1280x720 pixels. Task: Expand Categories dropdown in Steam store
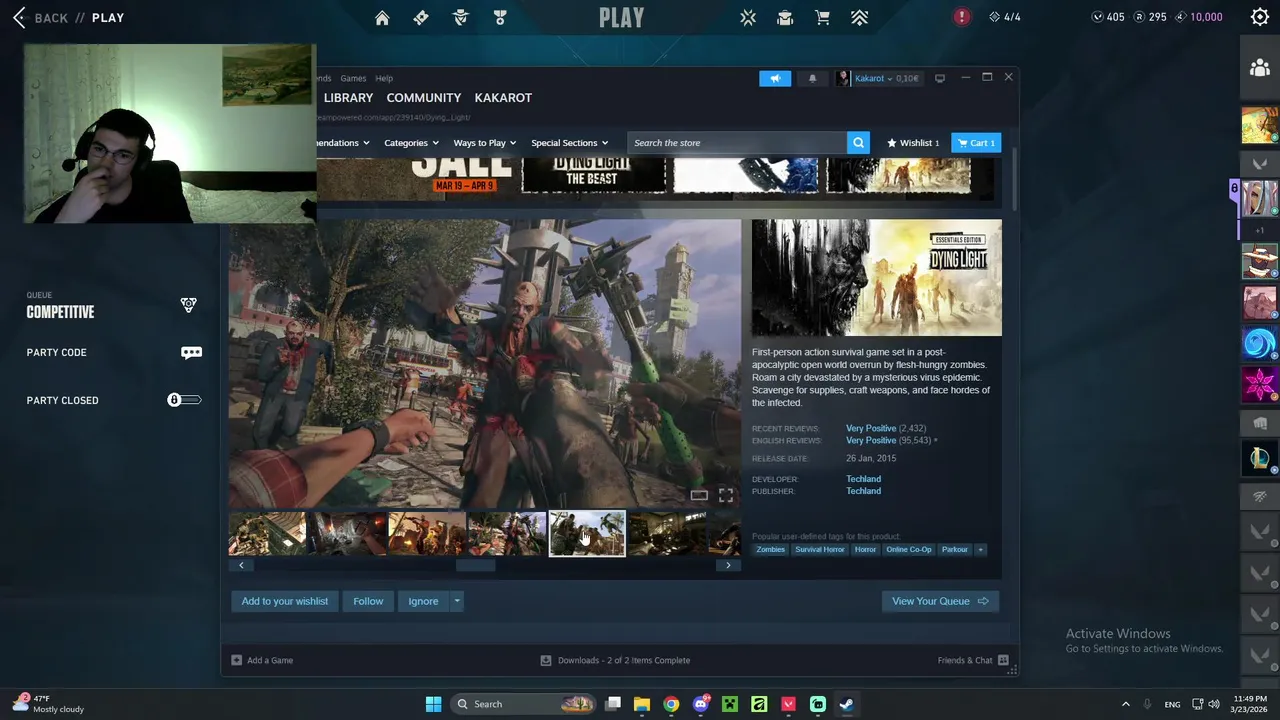tap(413, 143)
